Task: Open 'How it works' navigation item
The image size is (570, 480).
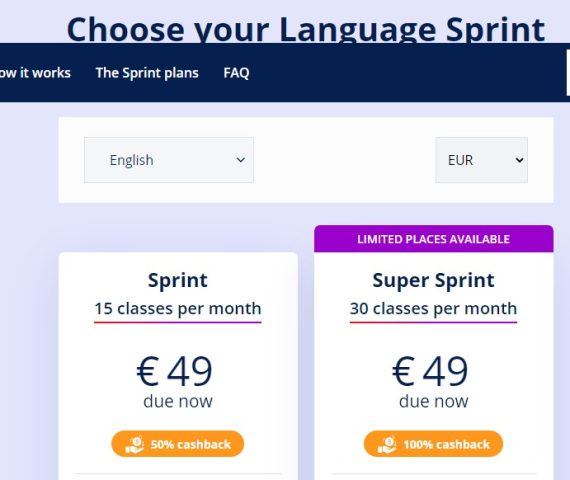Action: 35,73
